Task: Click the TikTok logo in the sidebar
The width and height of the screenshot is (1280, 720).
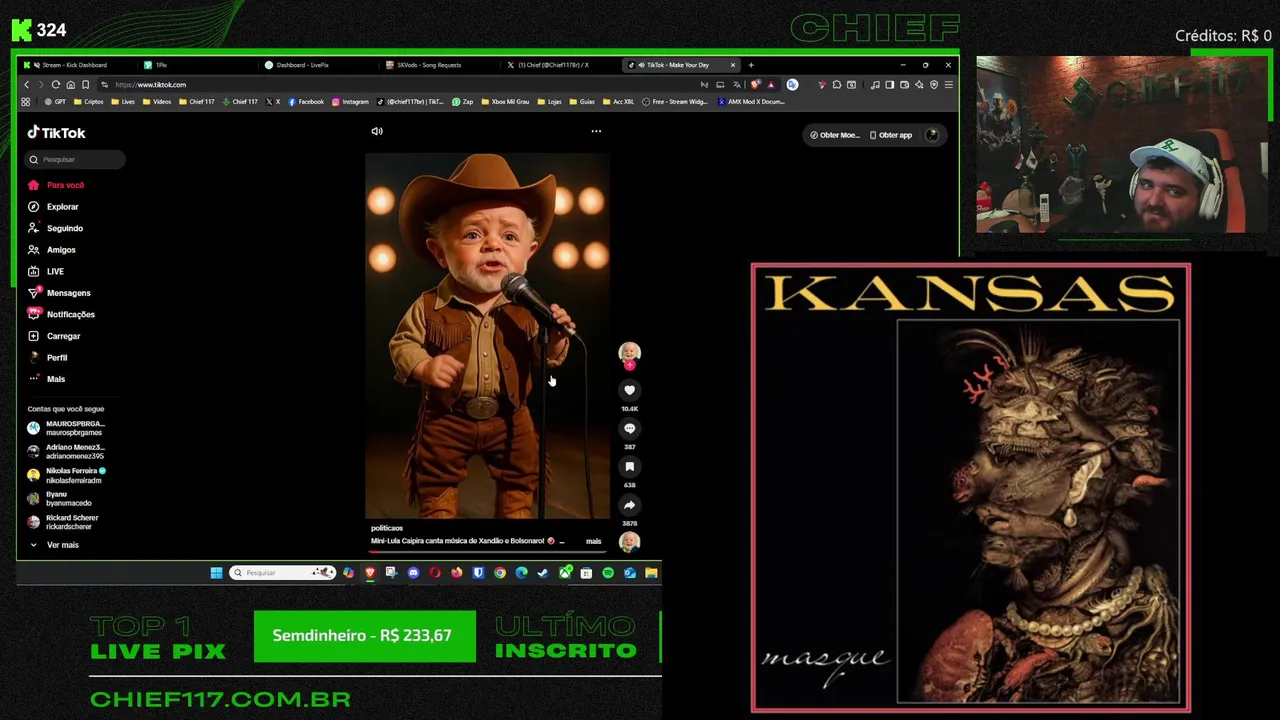Action: click(x=56, y=133)
